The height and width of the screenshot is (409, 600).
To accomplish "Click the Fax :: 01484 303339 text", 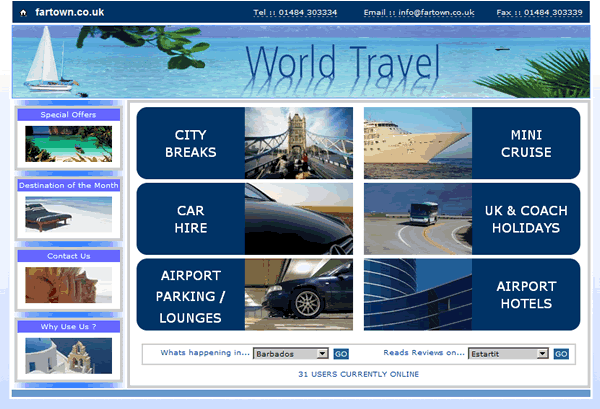I will click(540, 13).
